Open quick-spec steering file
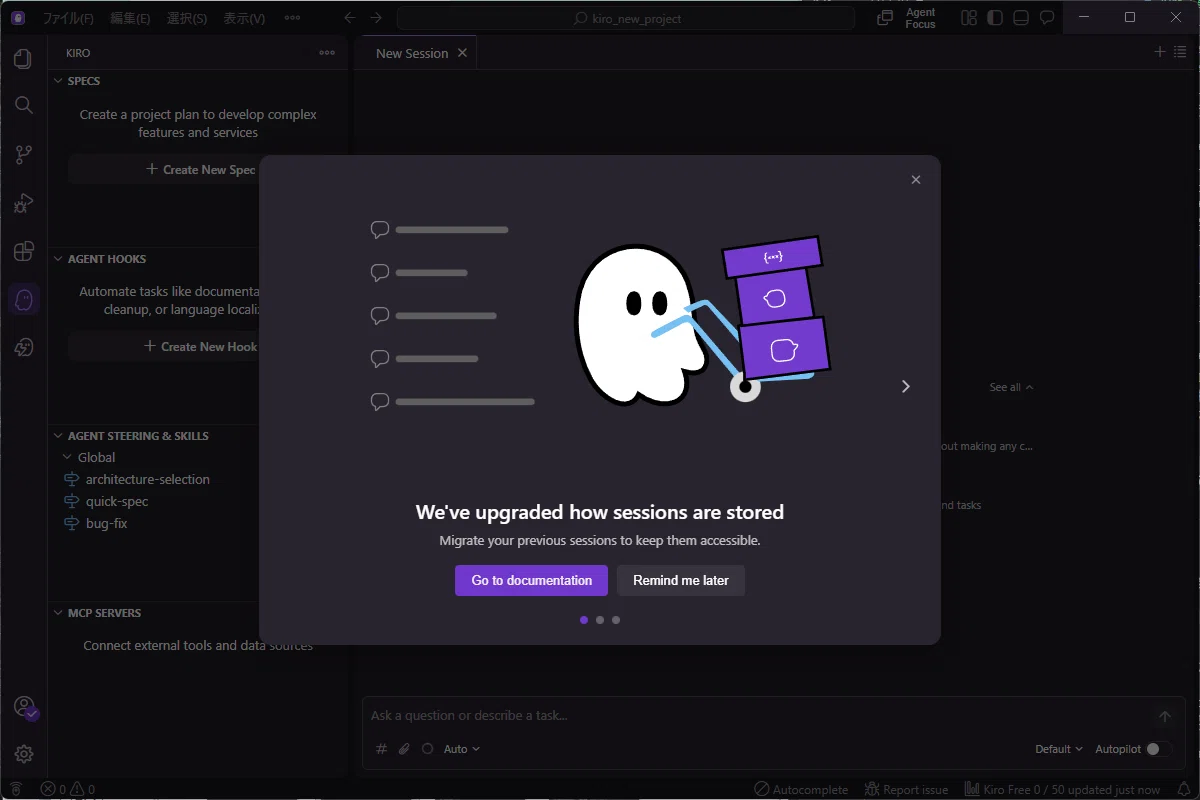The height and width of the screenshot is (800, 1200). pos(117,501)
